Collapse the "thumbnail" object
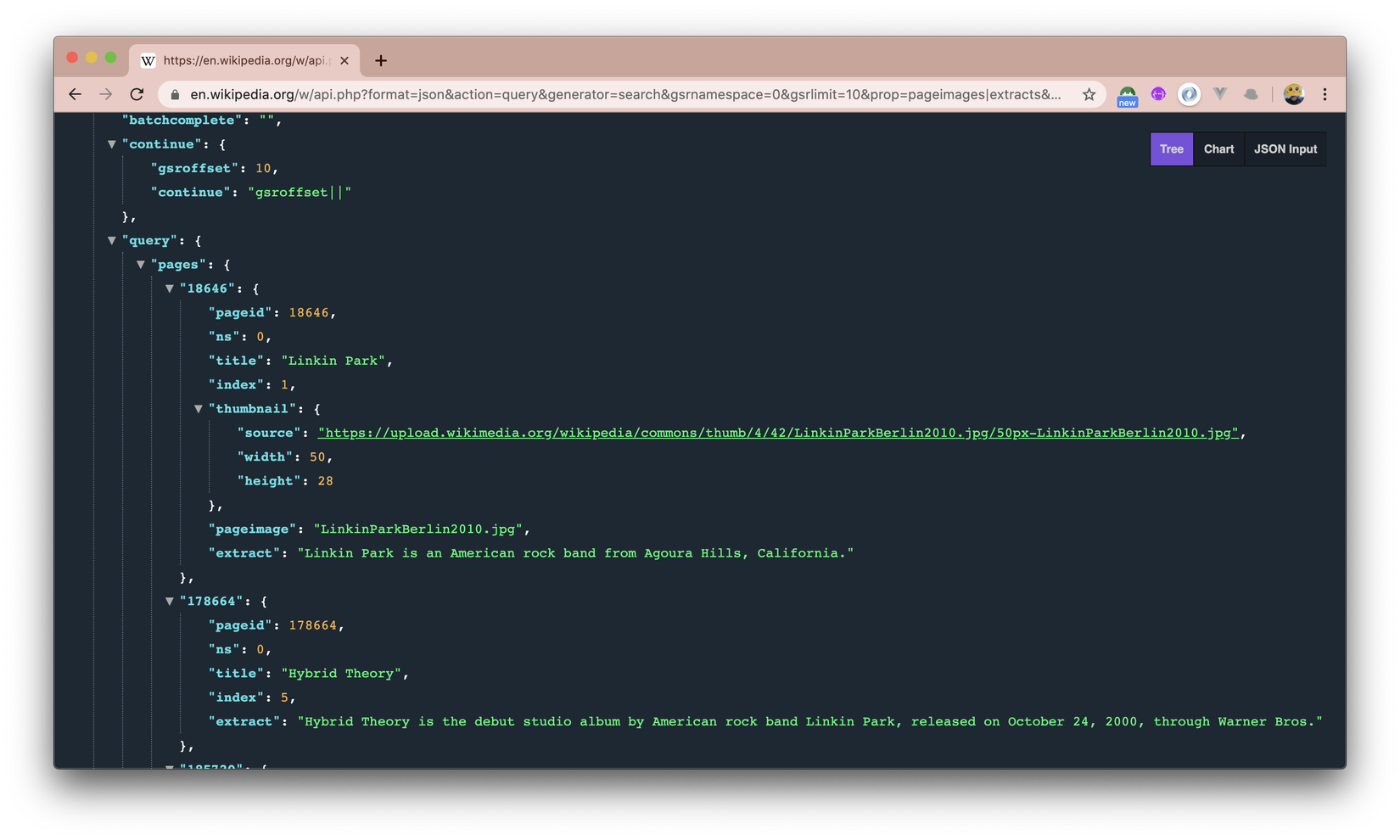 pyautogui.click(x=199, y=409)
